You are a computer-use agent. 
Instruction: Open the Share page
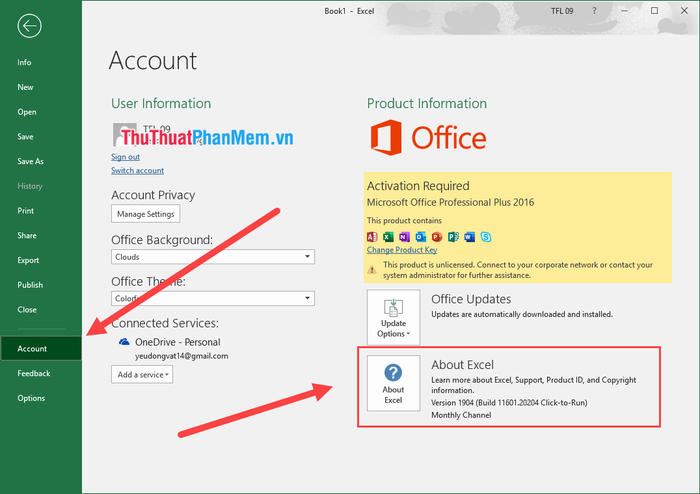point(27,235)
